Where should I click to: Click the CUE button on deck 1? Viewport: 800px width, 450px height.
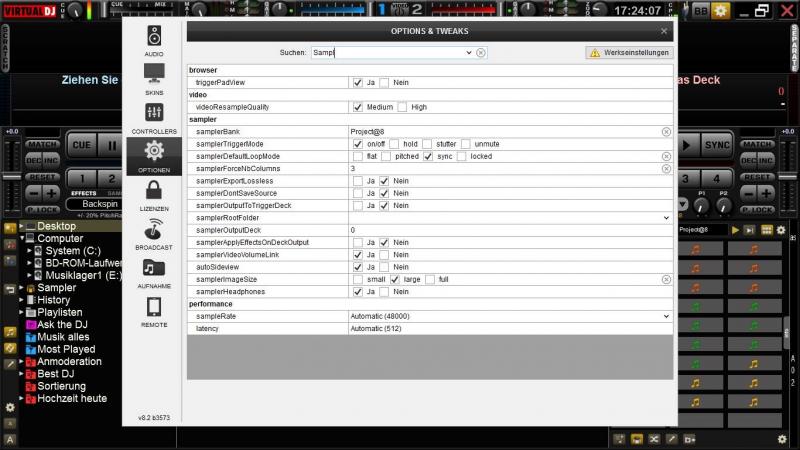81,145
